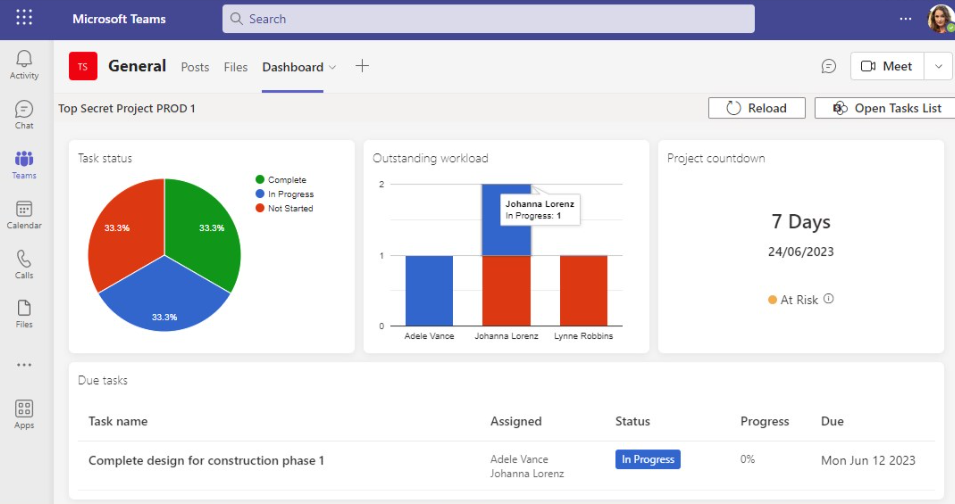The height and width of the screenshot is (504, 955).
Task: Click In Progress legend blue dot
Action: click(260, 194)
